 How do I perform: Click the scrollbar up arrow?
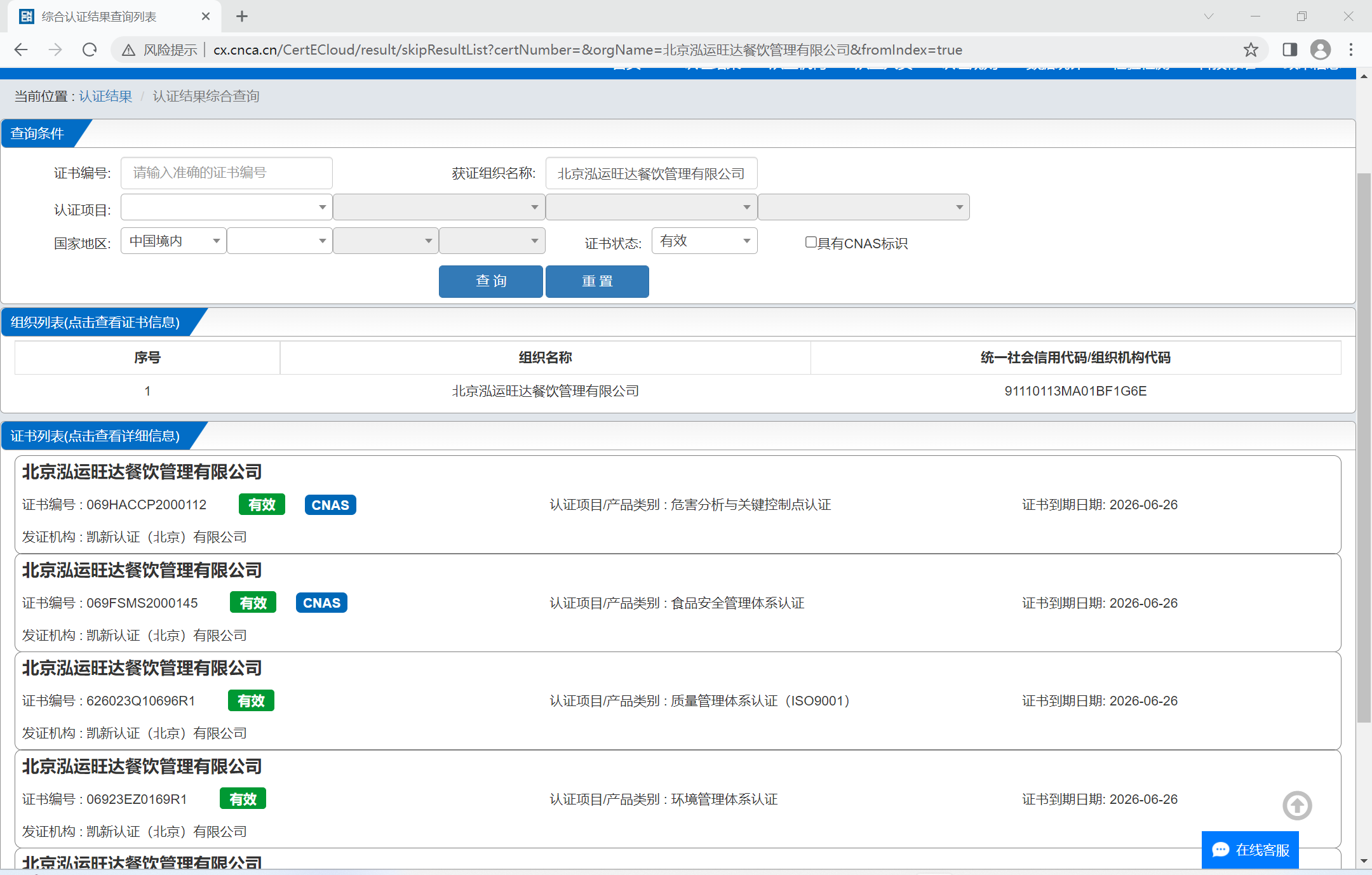(1364, 76)
